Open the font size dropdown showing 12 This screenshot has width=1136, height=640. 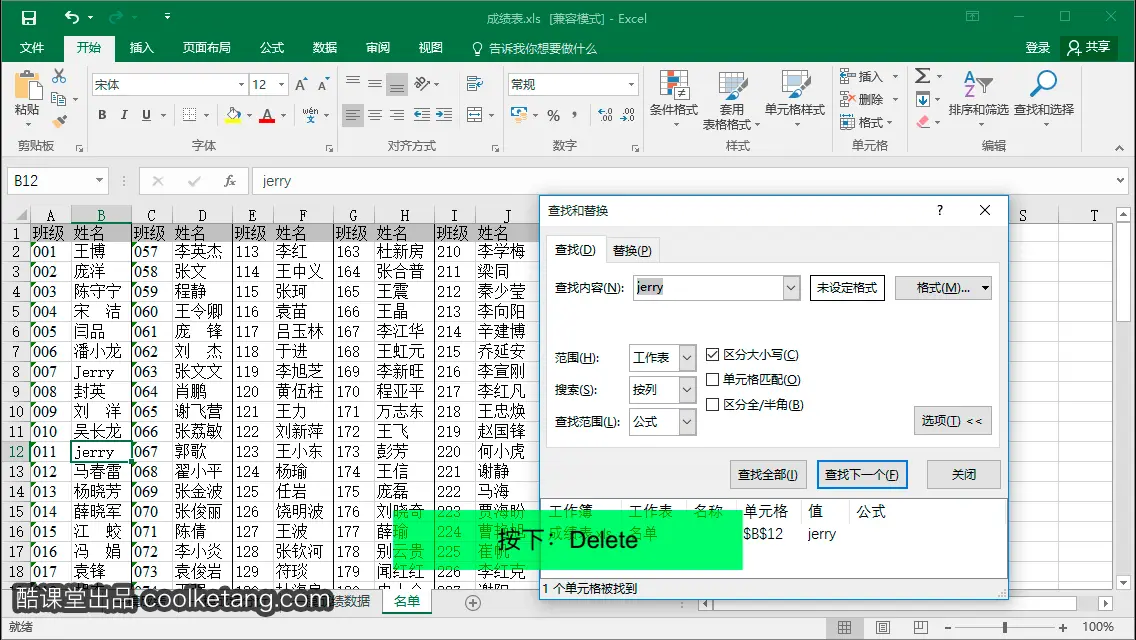[281, 85]
